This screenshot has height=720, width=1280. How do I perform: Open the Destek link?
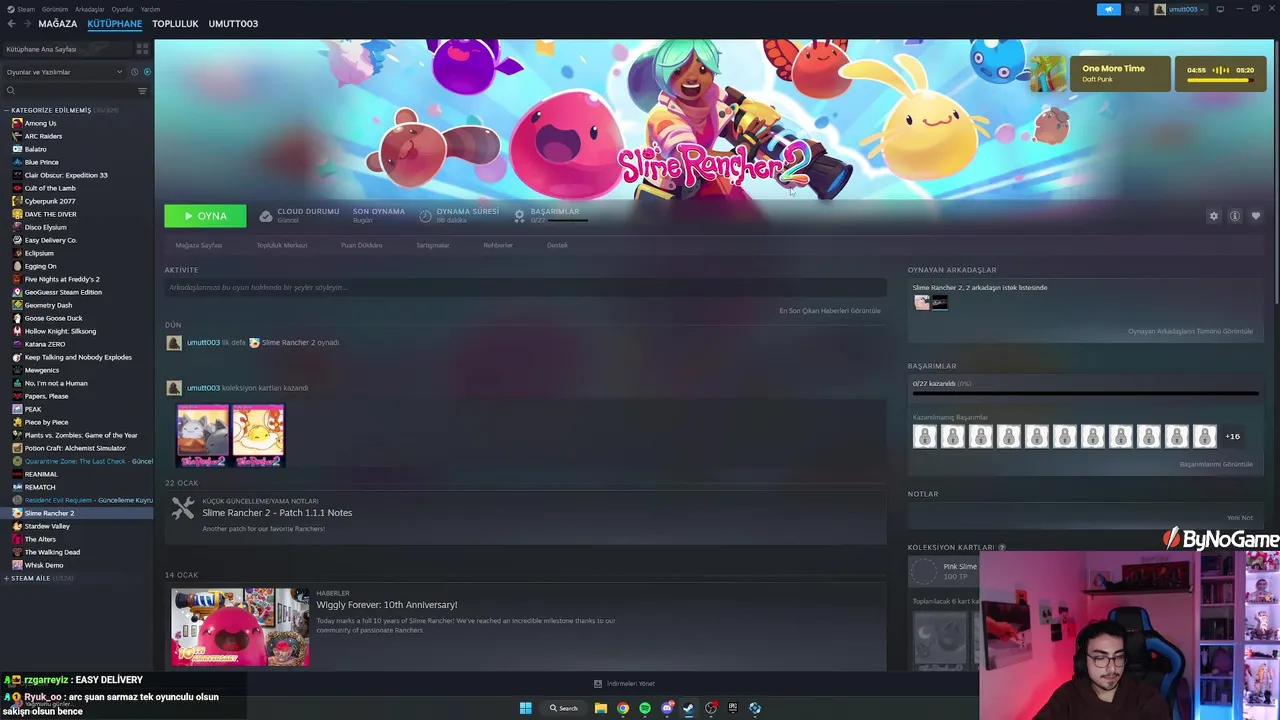[x=557, y=245]
